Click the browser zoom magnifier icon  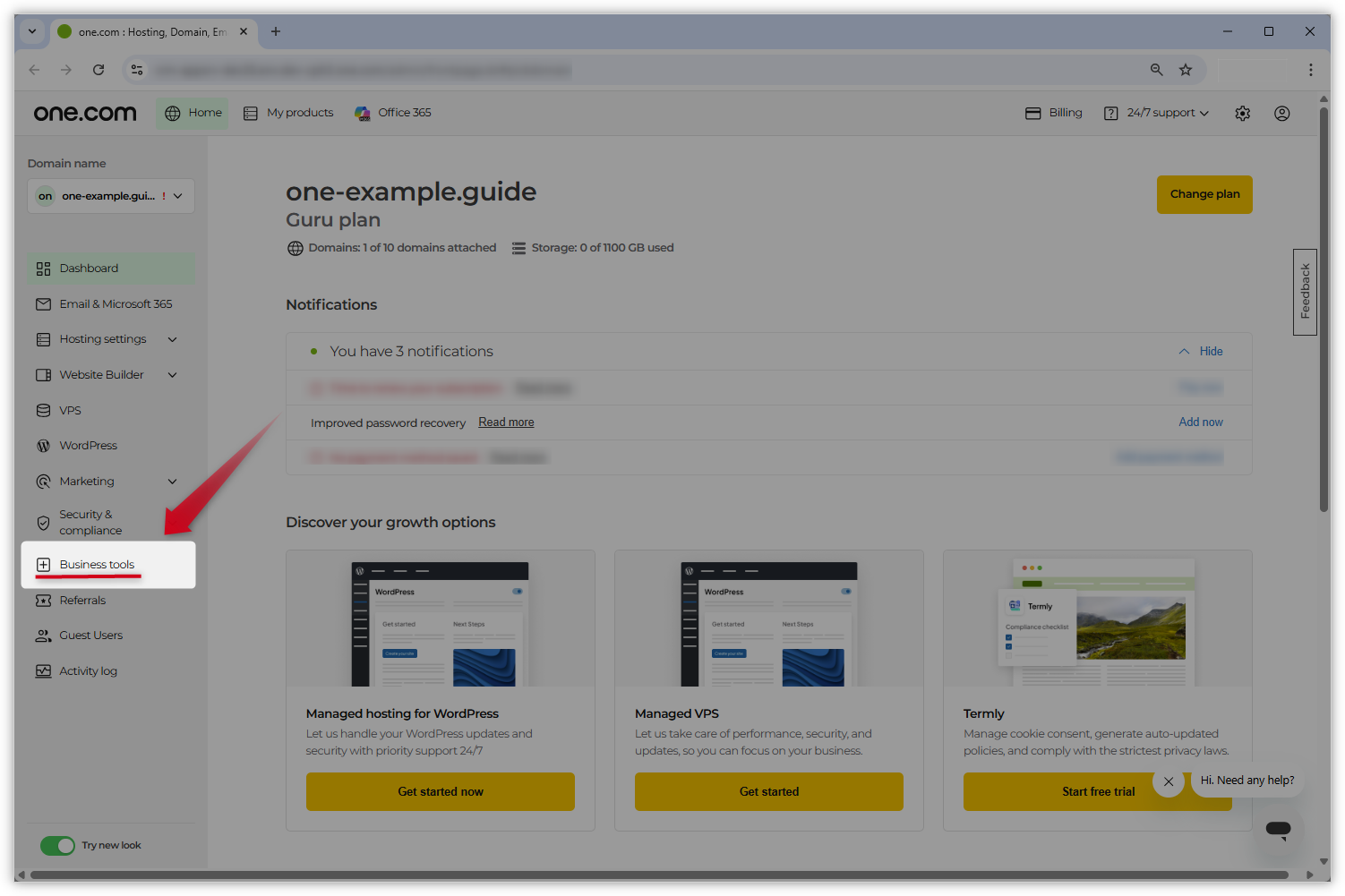click(1156, 70)
